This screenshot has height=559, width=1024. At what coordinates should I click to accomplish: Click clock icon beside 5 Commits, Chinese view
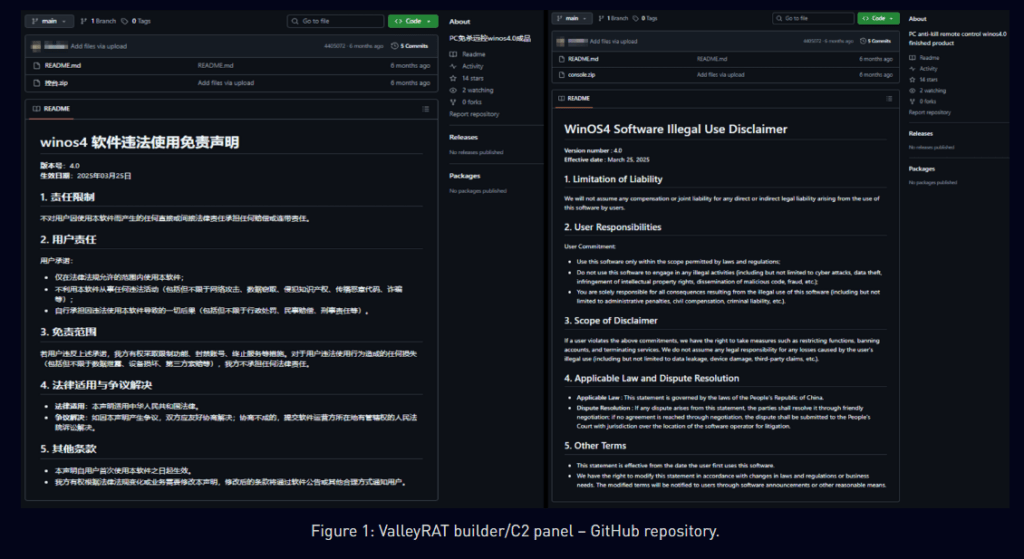click(x=394, y=46)
